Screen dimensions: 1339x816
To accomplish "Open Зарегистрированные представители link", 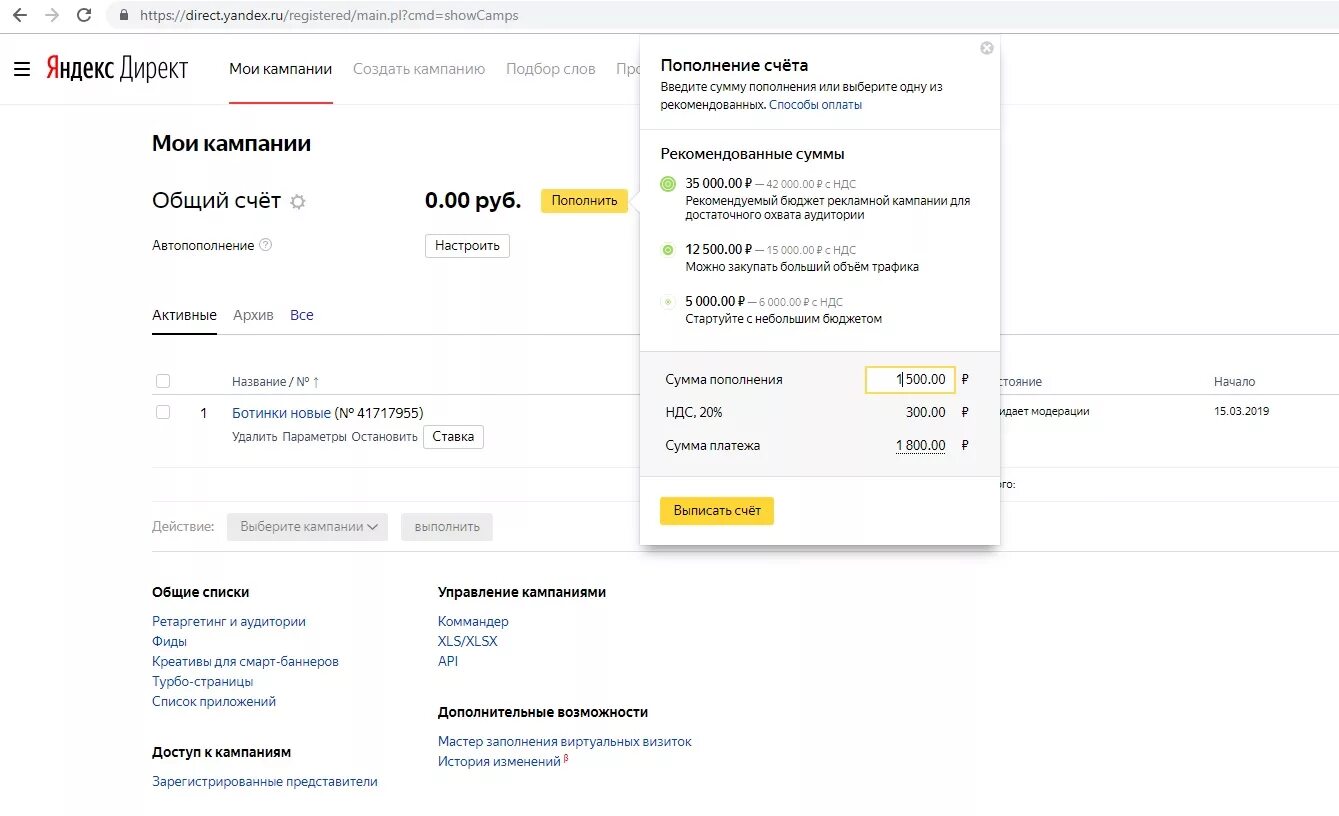I will 265,782.
